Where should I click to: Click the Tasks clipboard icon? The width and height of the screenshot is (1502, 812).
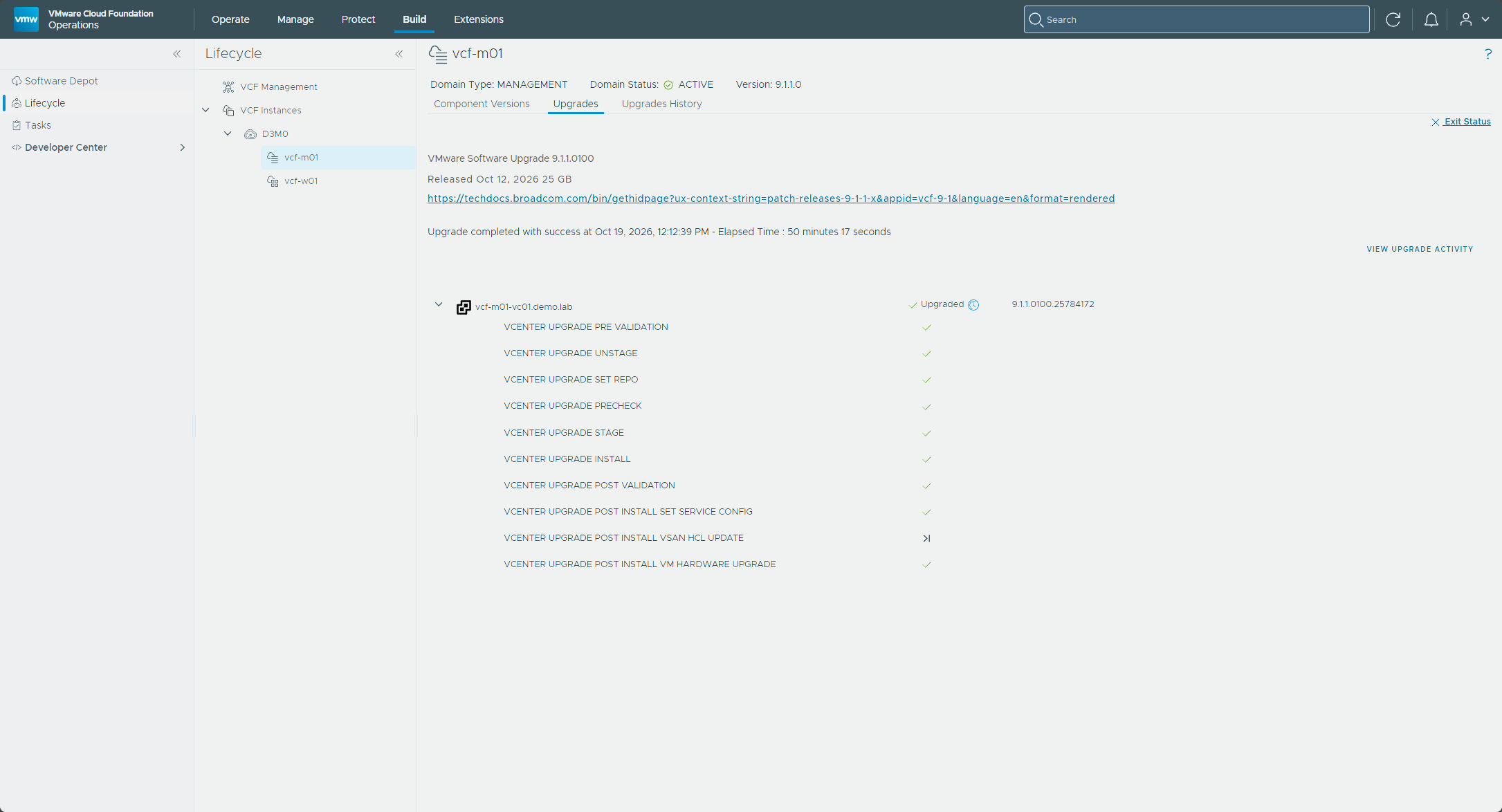(x=17, y=125)
